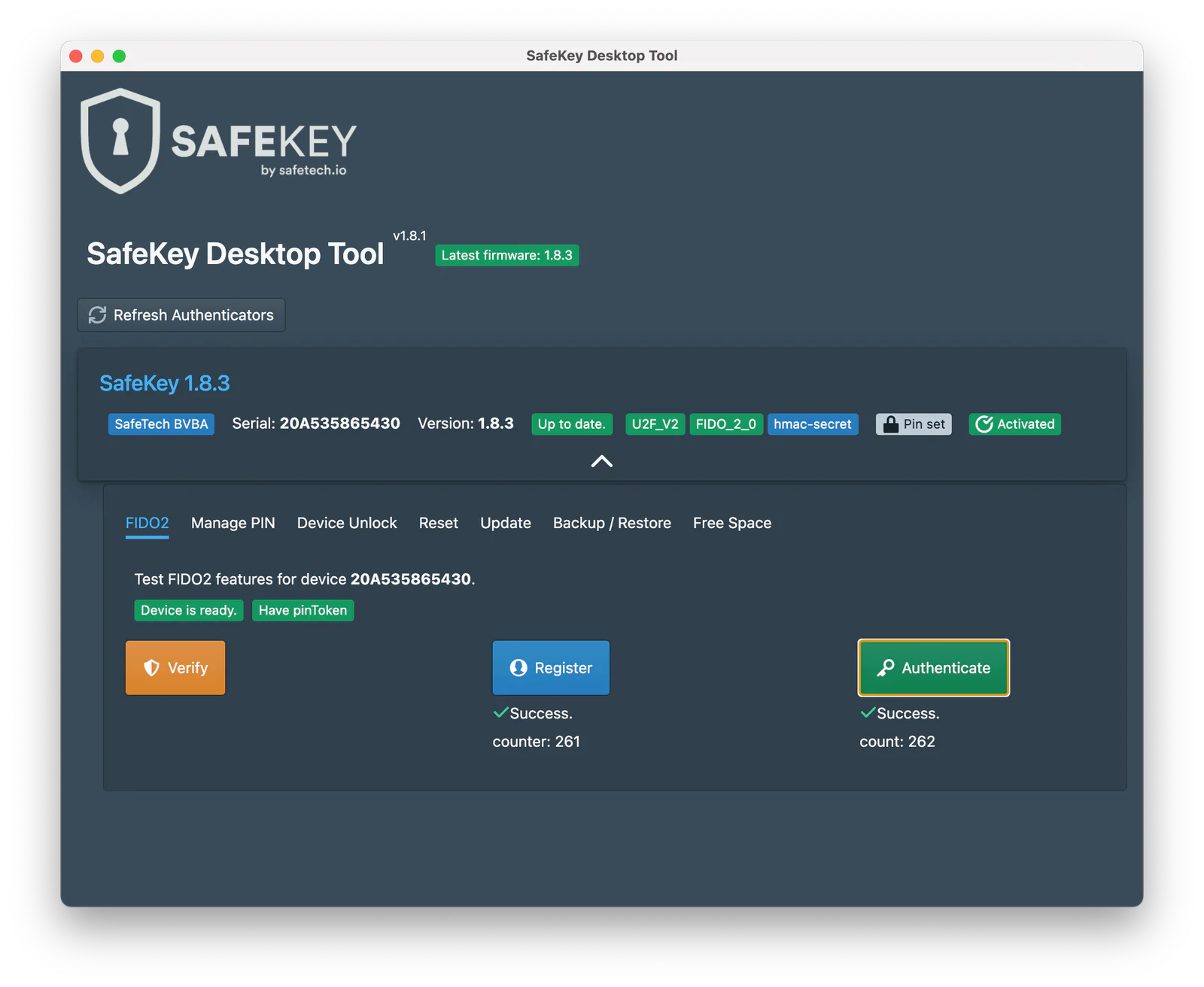Click the Have pinToken badge
The image size is (1204, 987).
pyautogui.click(x=303, y=610)
